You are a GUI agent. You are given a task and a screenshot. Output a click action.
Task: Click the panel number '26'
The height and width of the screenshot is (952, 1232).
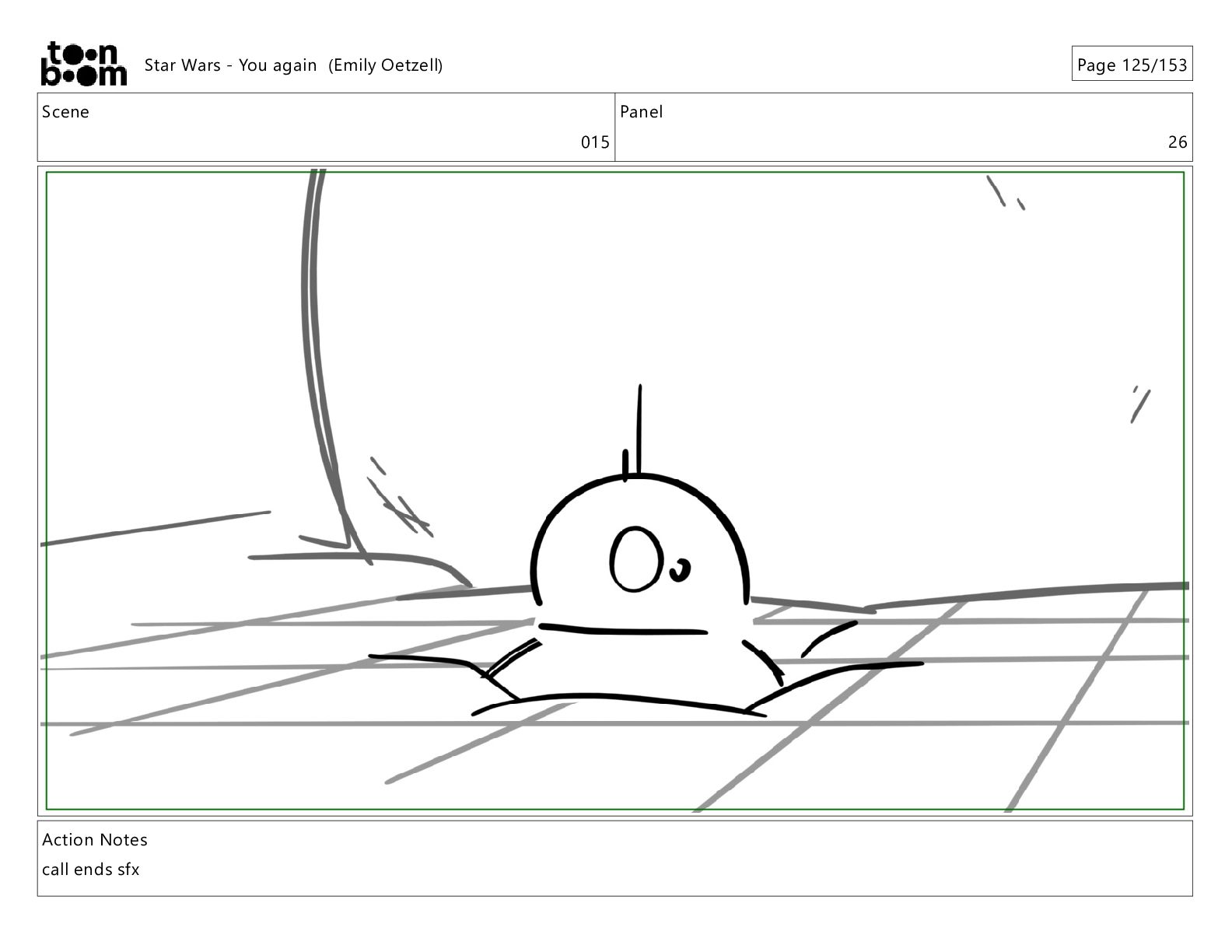pos(1178,142)
